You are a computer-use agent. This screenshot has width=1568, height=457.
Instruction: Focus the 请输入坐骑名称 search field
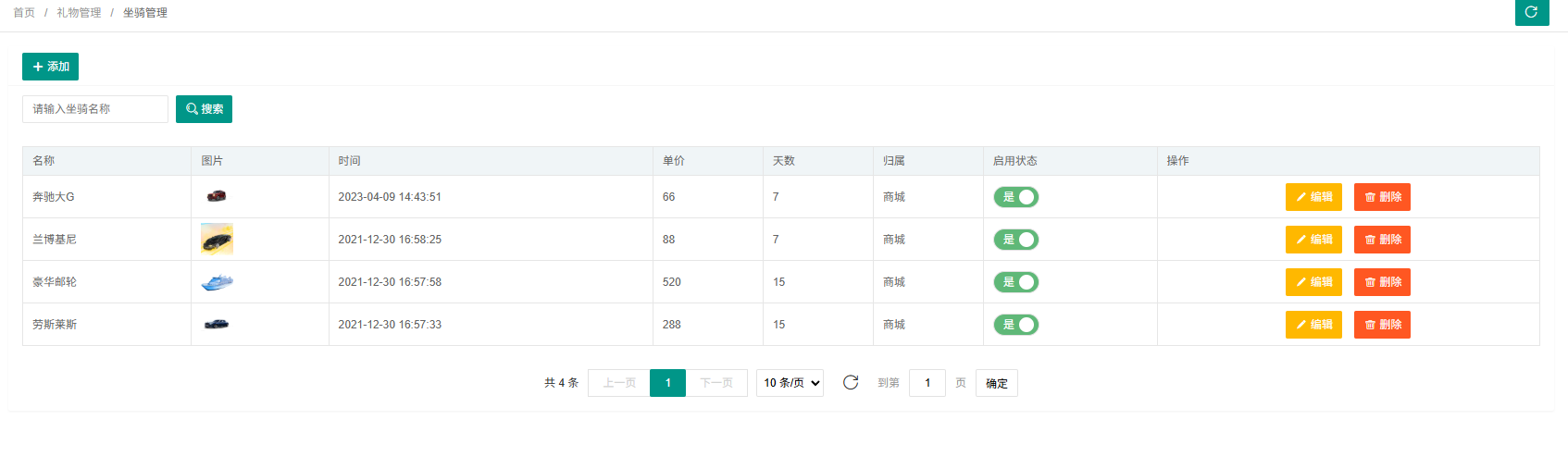click(94, 109)
